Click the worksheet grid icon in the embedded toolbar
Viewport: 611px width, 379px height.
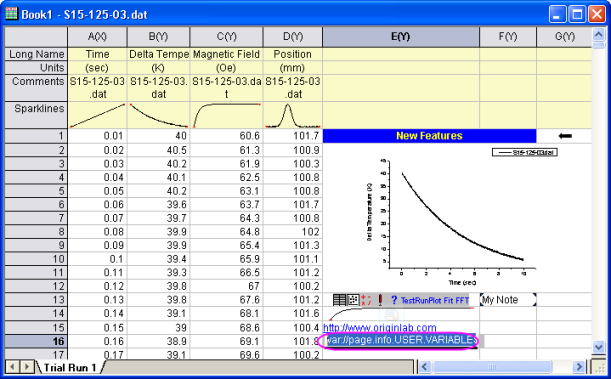pos(339,300)
